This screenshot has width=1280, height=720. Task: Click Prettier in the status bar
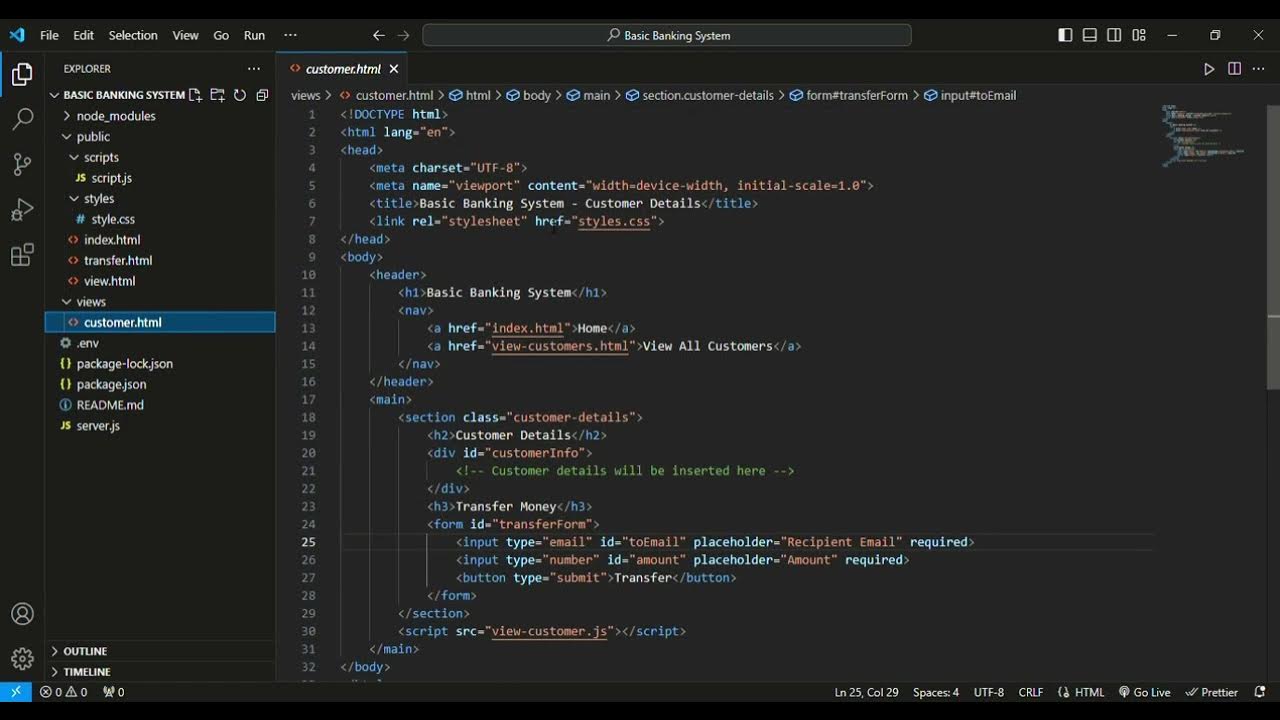[x=1212, y=692]
